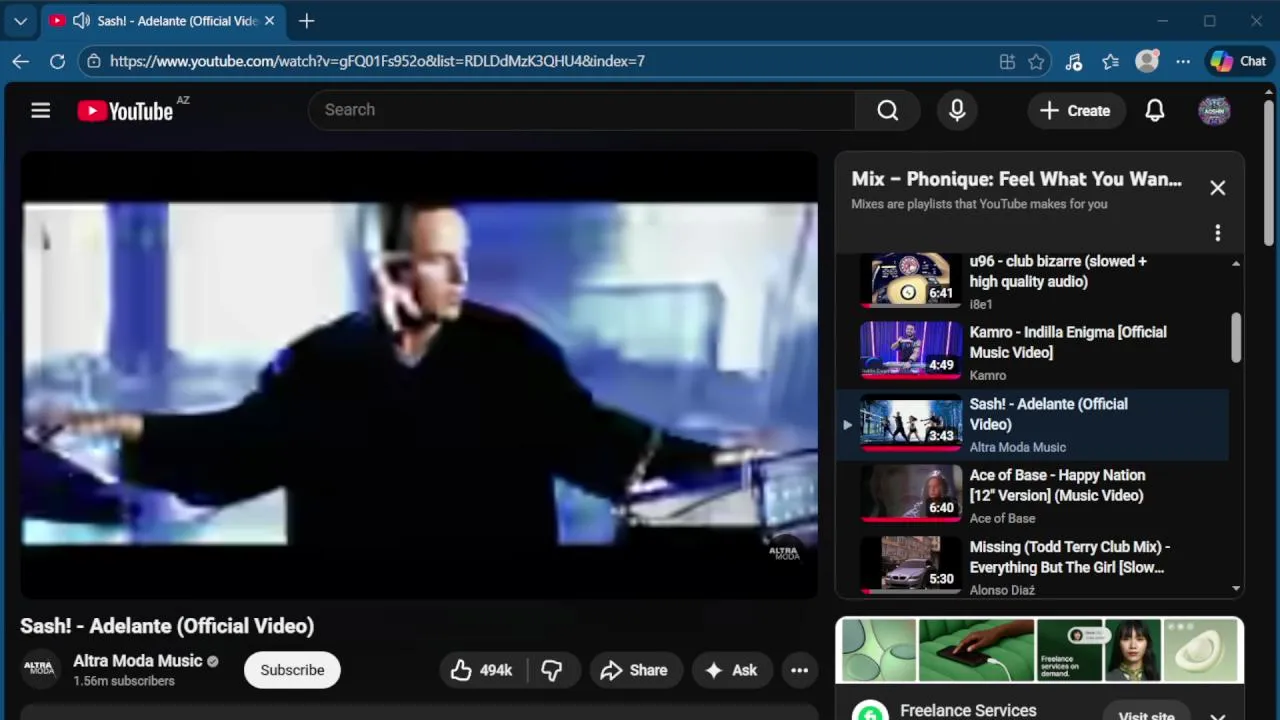Screen dimensions: 1280x720
Task: Open the YouTube hamburger guide menu
Action: [x=40, y=110]
